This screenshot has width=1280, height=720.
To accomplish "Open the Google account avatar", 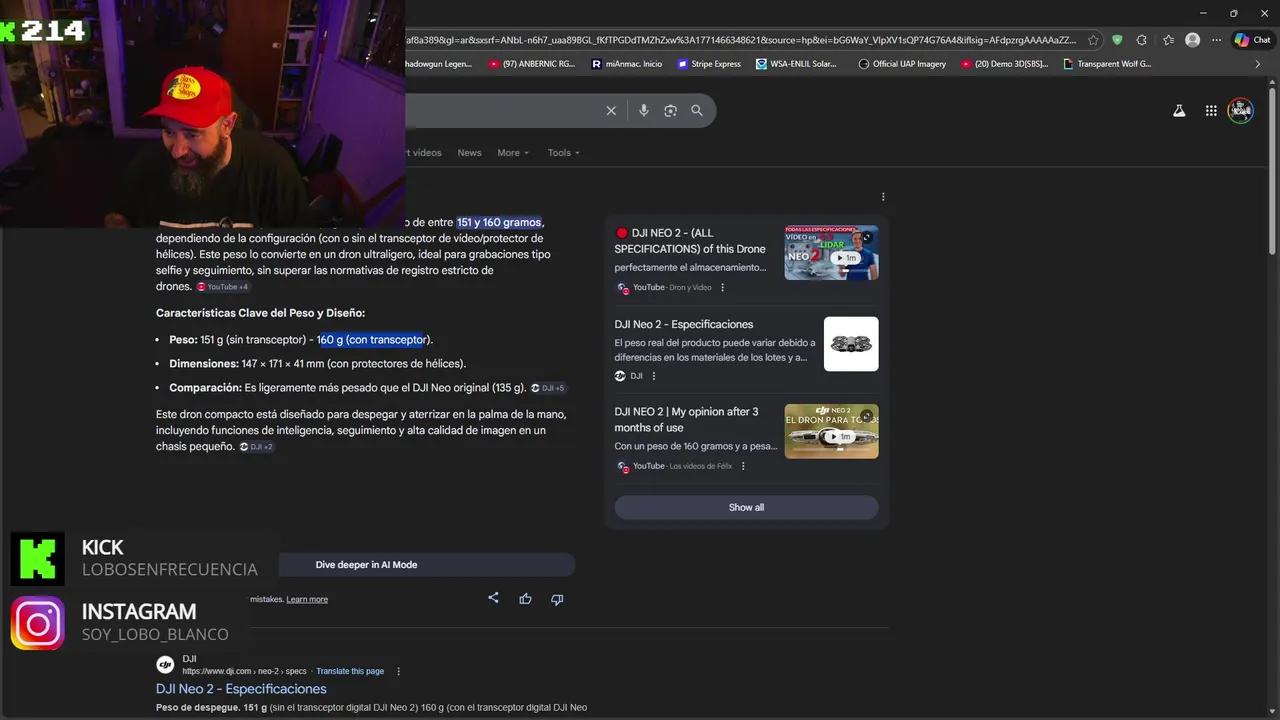I will pos(1241,110).
